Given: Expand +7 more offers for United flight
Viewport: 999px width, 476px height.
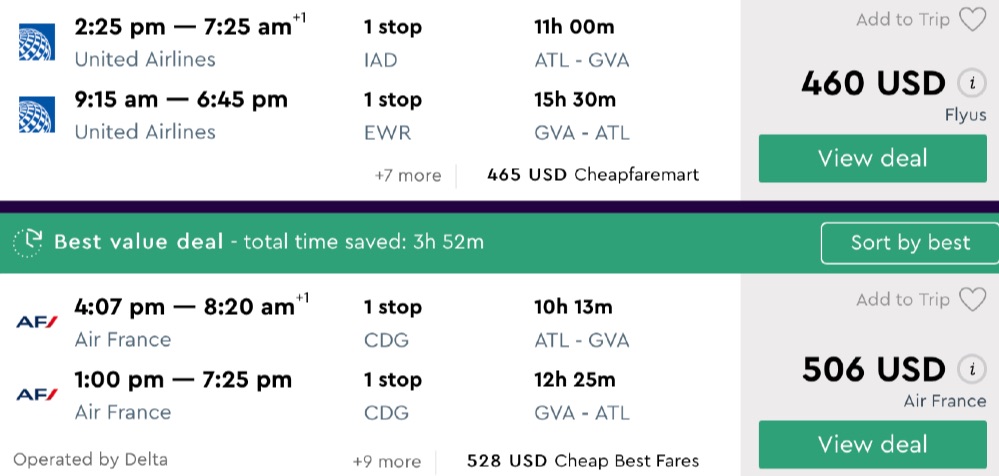Looking at the screenshot, I should (x=407, y=175).
